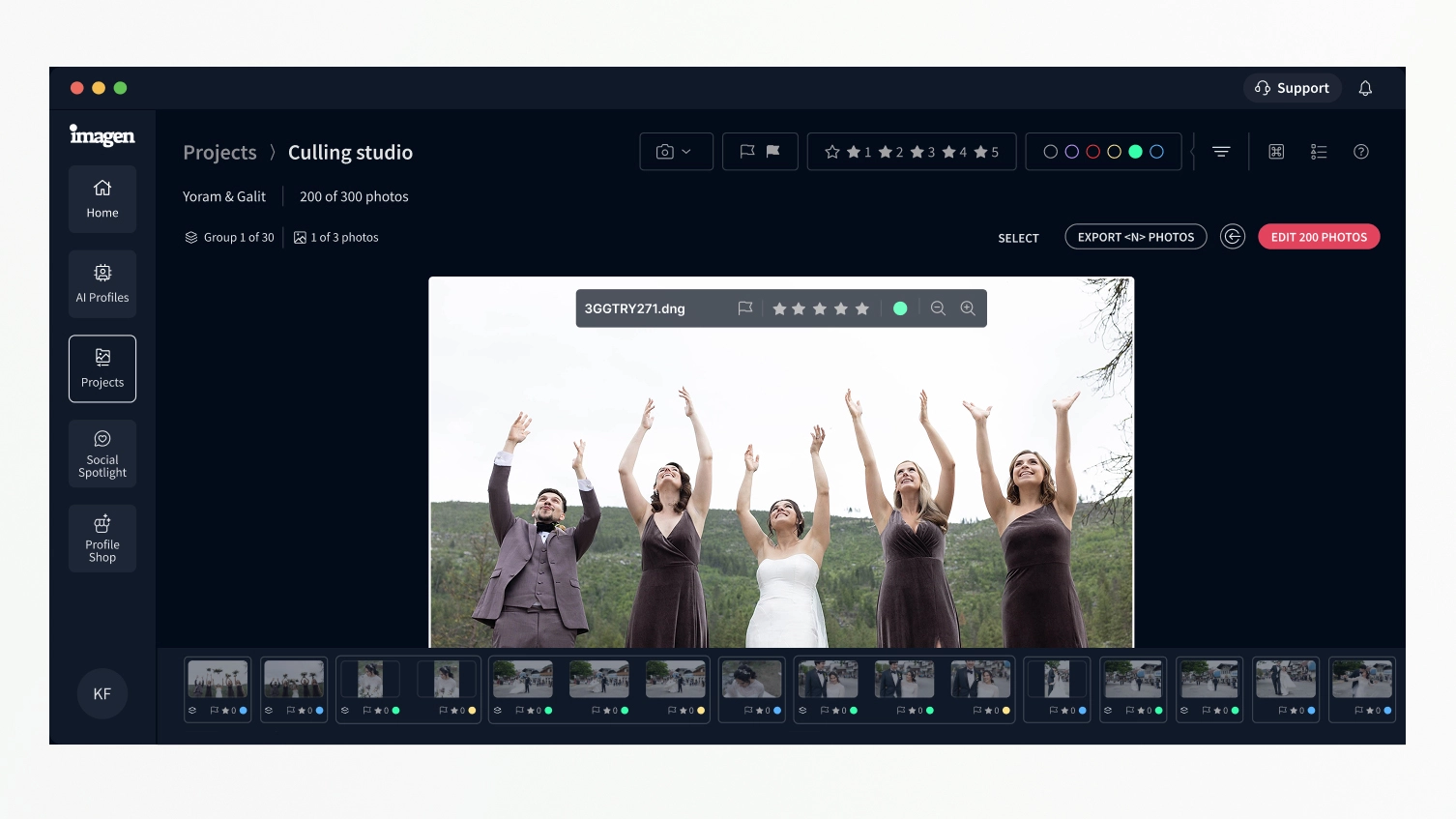Expand the first filmstrip group stack icon
The width and height of the screenshot is (1456, 819).
[192, 711]
